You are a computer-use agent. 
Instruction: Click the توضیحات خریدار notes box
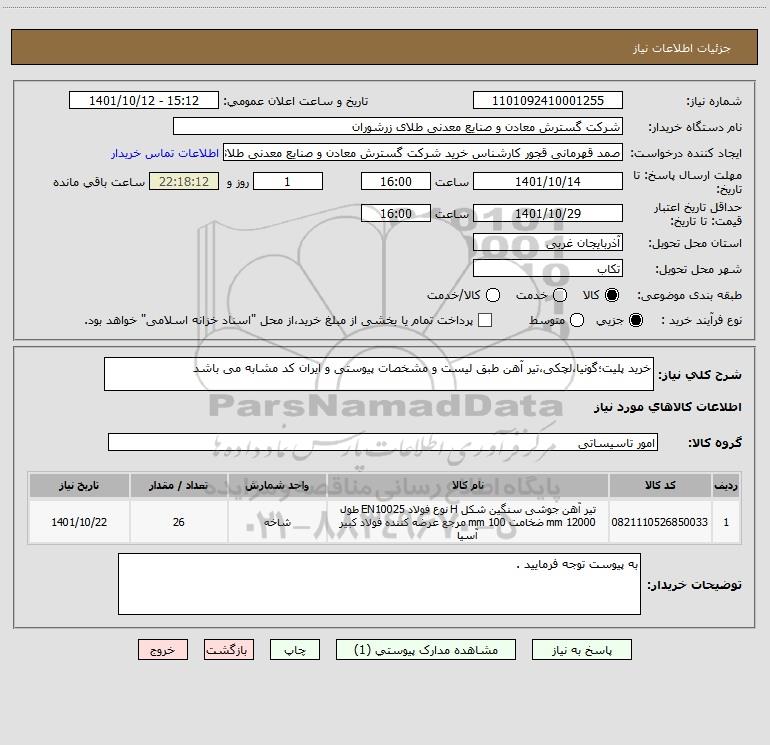coord(379,584)
